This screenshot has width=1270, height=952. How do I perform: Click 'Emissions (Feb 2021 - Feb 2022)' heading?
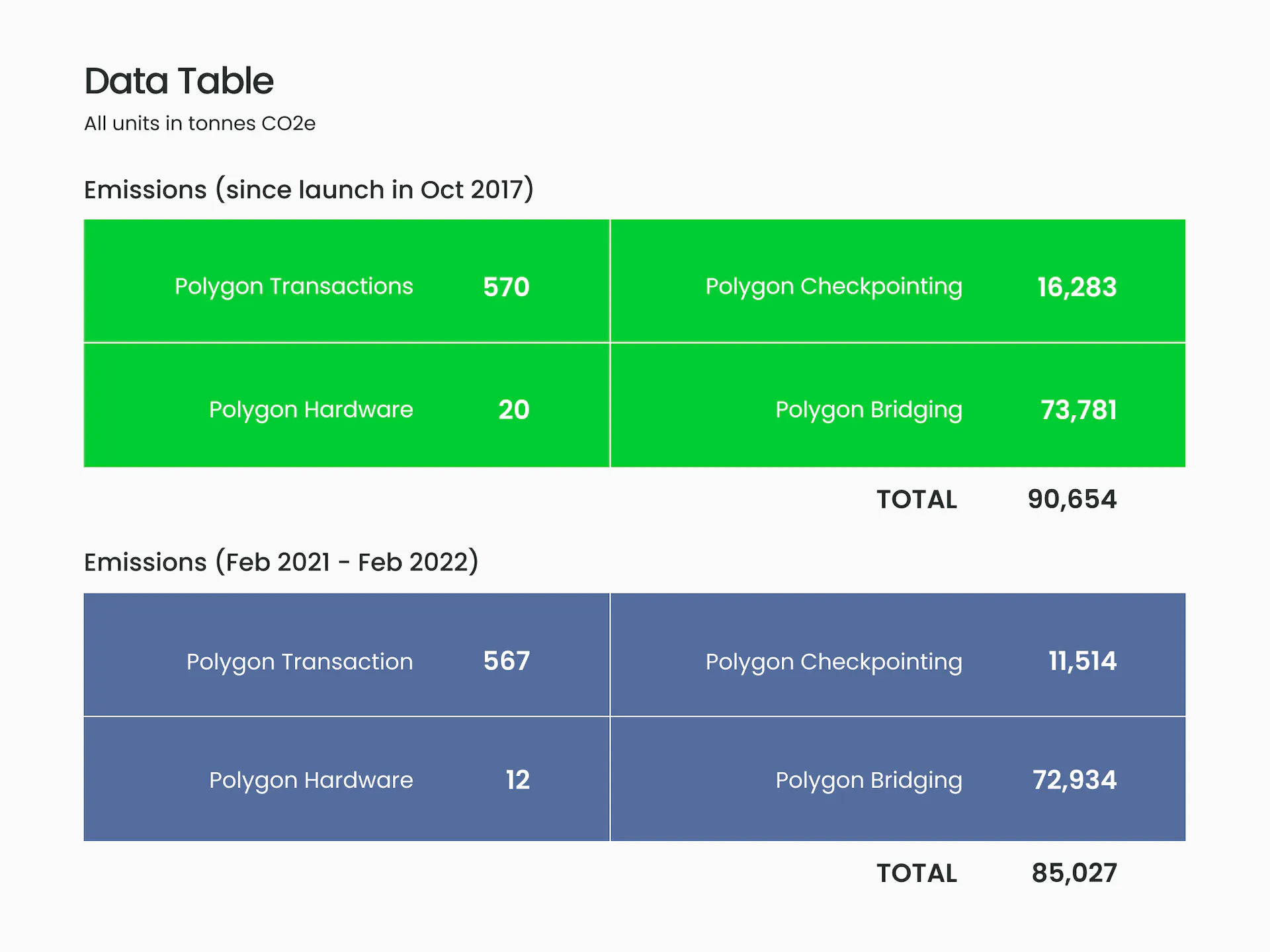pos(281,562)
